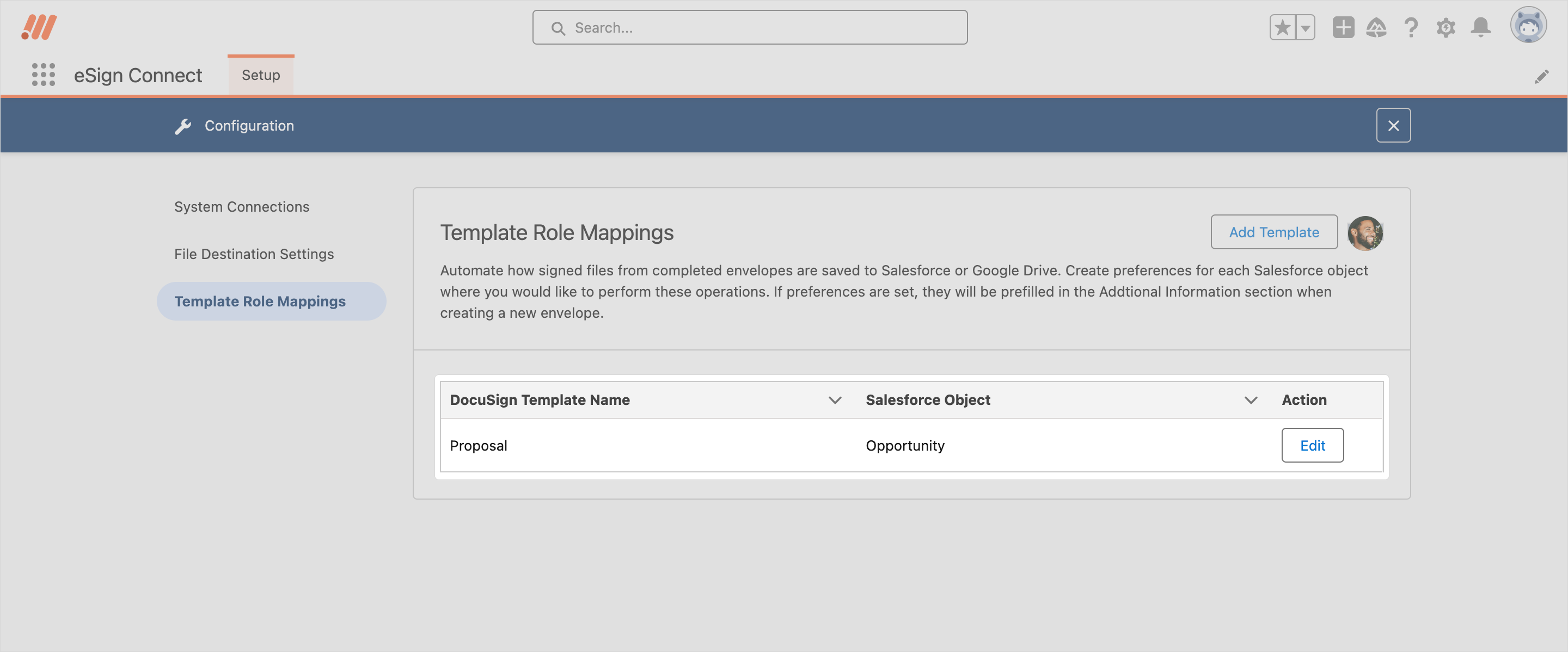Click the Trailhead guidance icon
This screenshot has width=1568, height=652.
coord(1376,27)
